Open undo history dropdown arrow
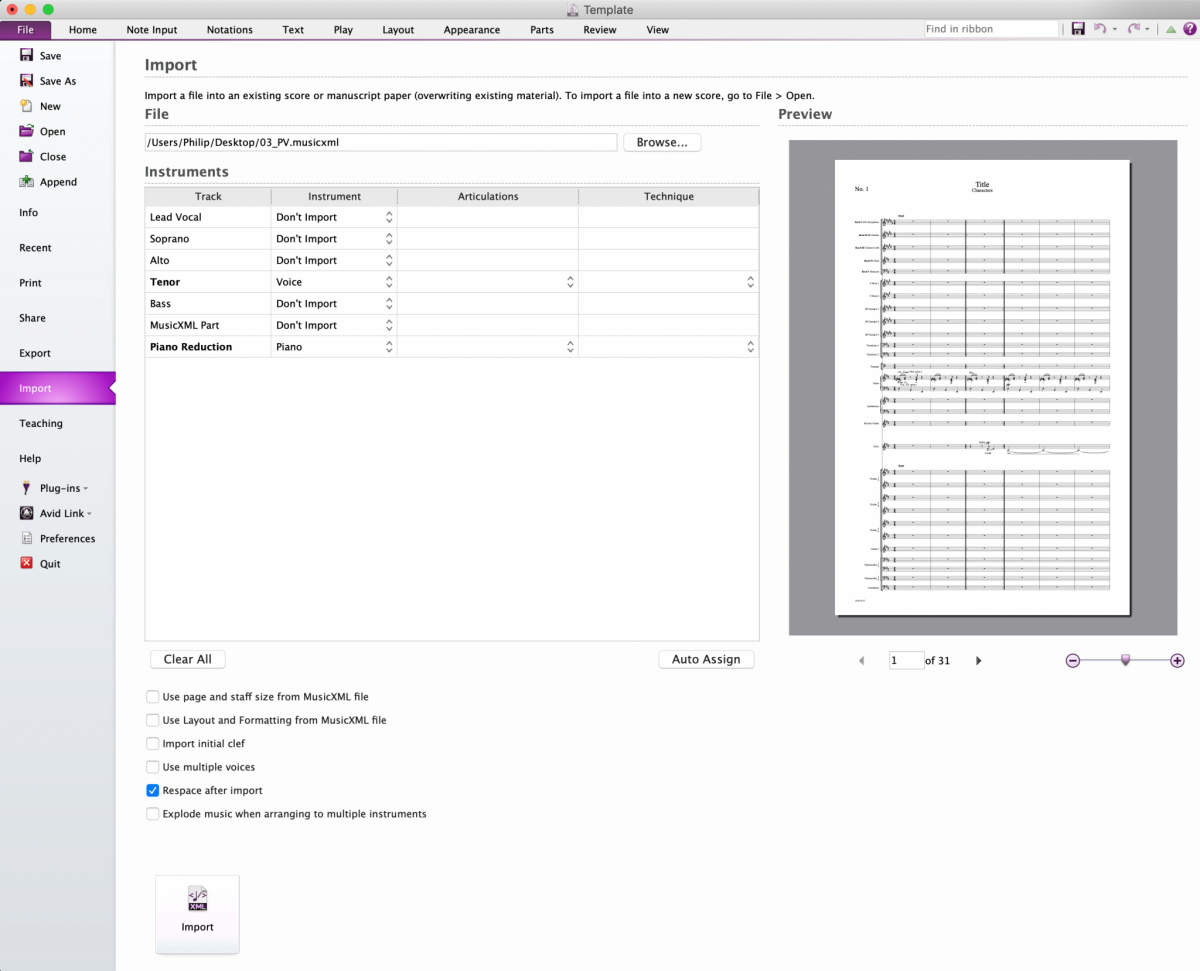Screen dimensions: 1200x971 coord(1114,30)
